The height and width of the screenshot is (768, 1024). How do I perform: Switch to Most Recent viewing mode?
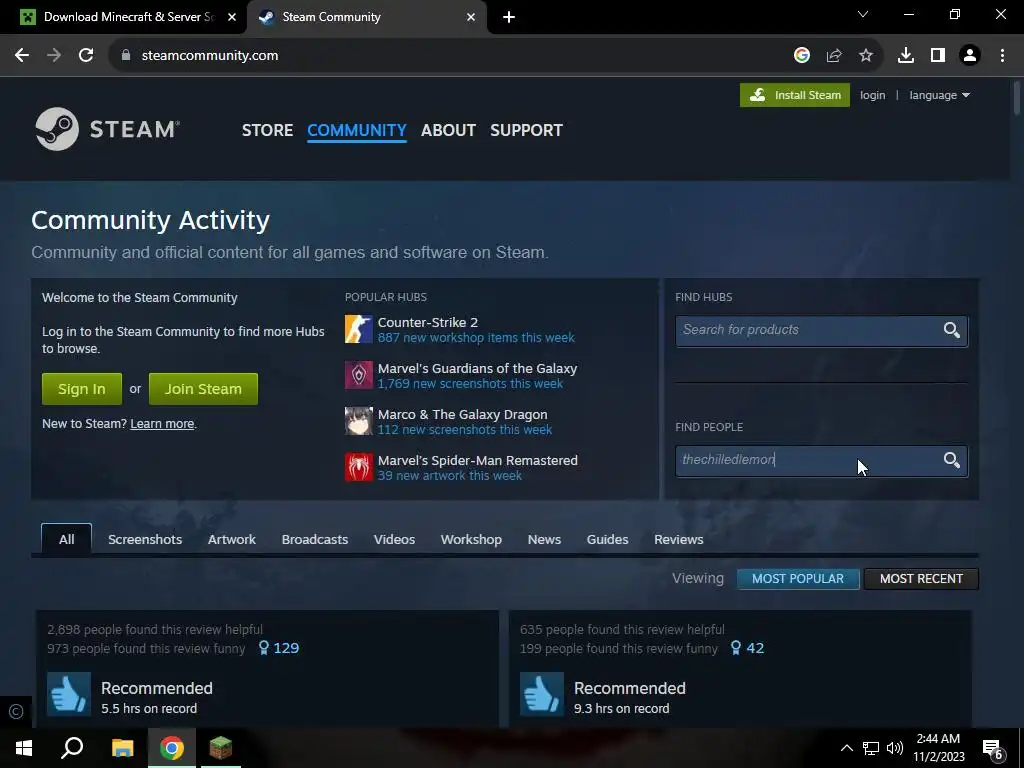pos(921,579)
